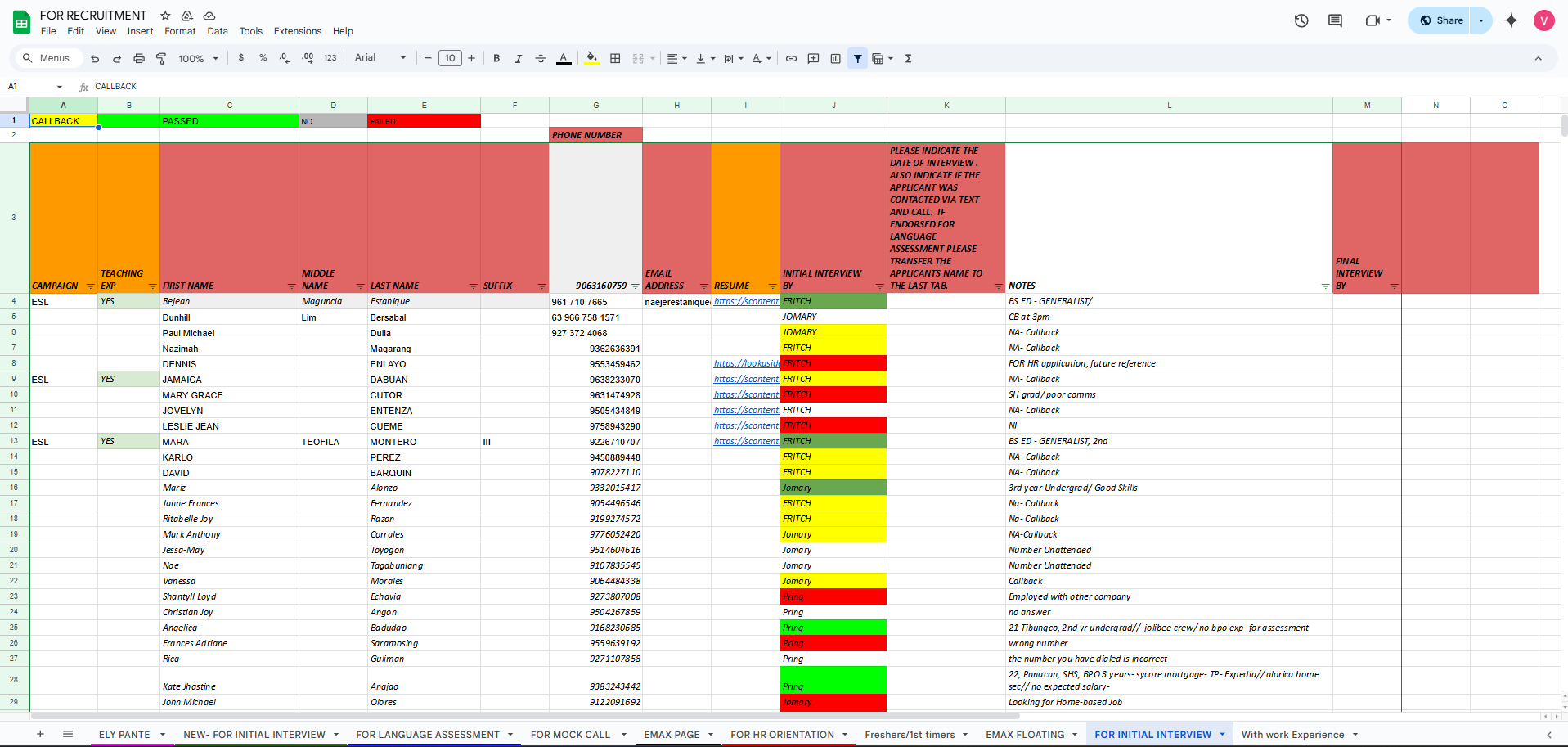Toggle bold formatting
The height and width of the screenshot is (747, 1568).
click(496, 58)
